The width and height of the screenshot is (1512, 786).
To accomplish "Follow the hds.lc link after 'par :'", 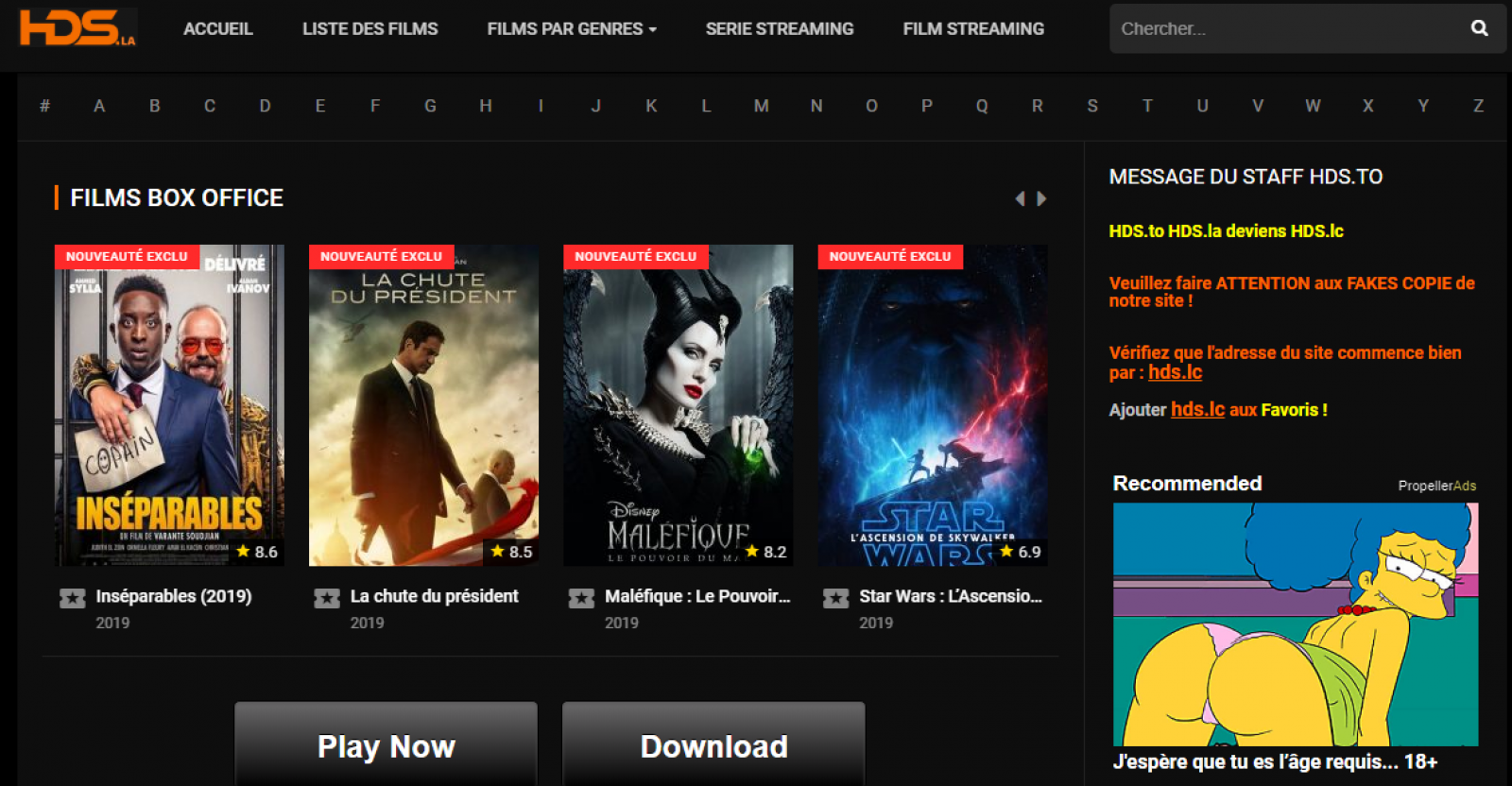I will pos(1175,372).
